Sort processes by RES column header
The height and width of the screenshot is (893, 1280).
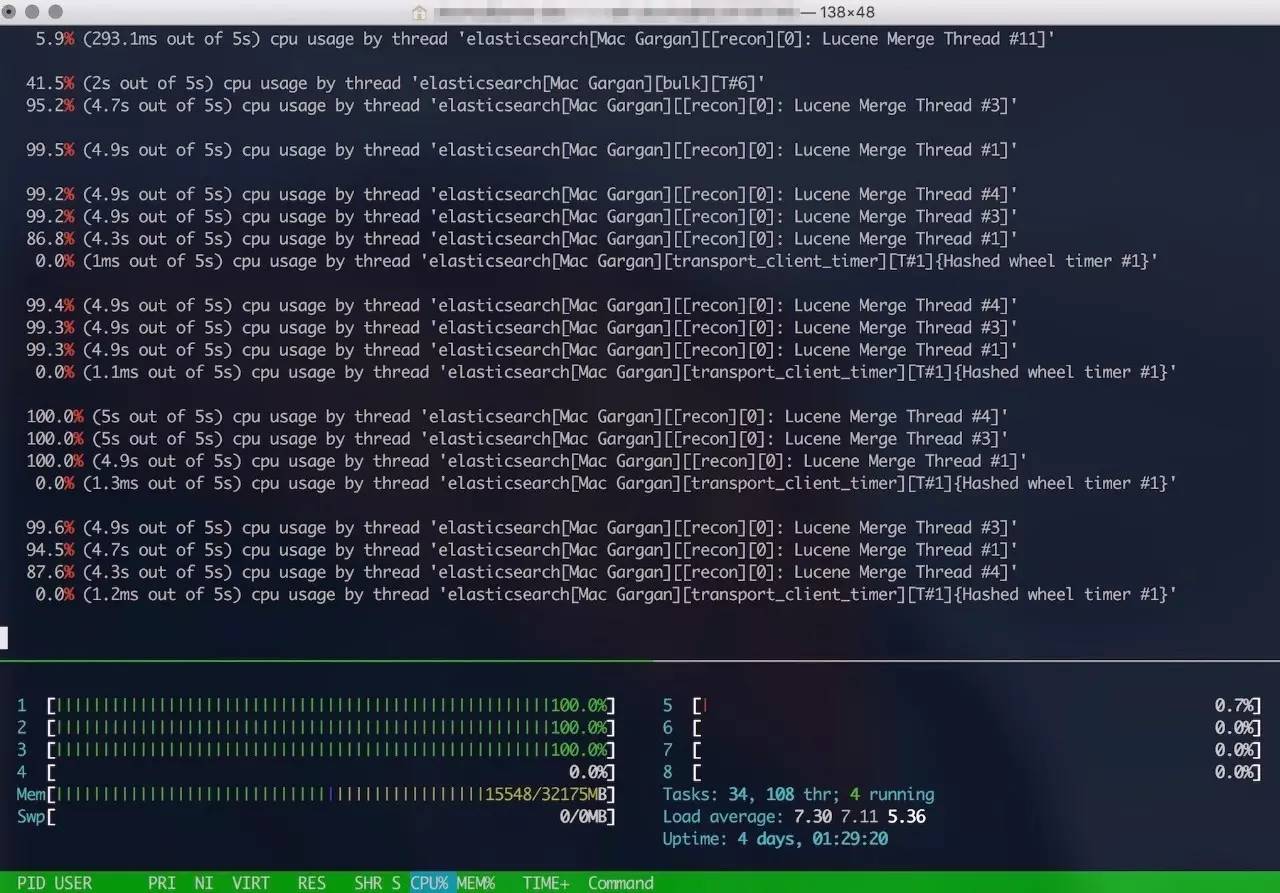[x=311, y=883]
